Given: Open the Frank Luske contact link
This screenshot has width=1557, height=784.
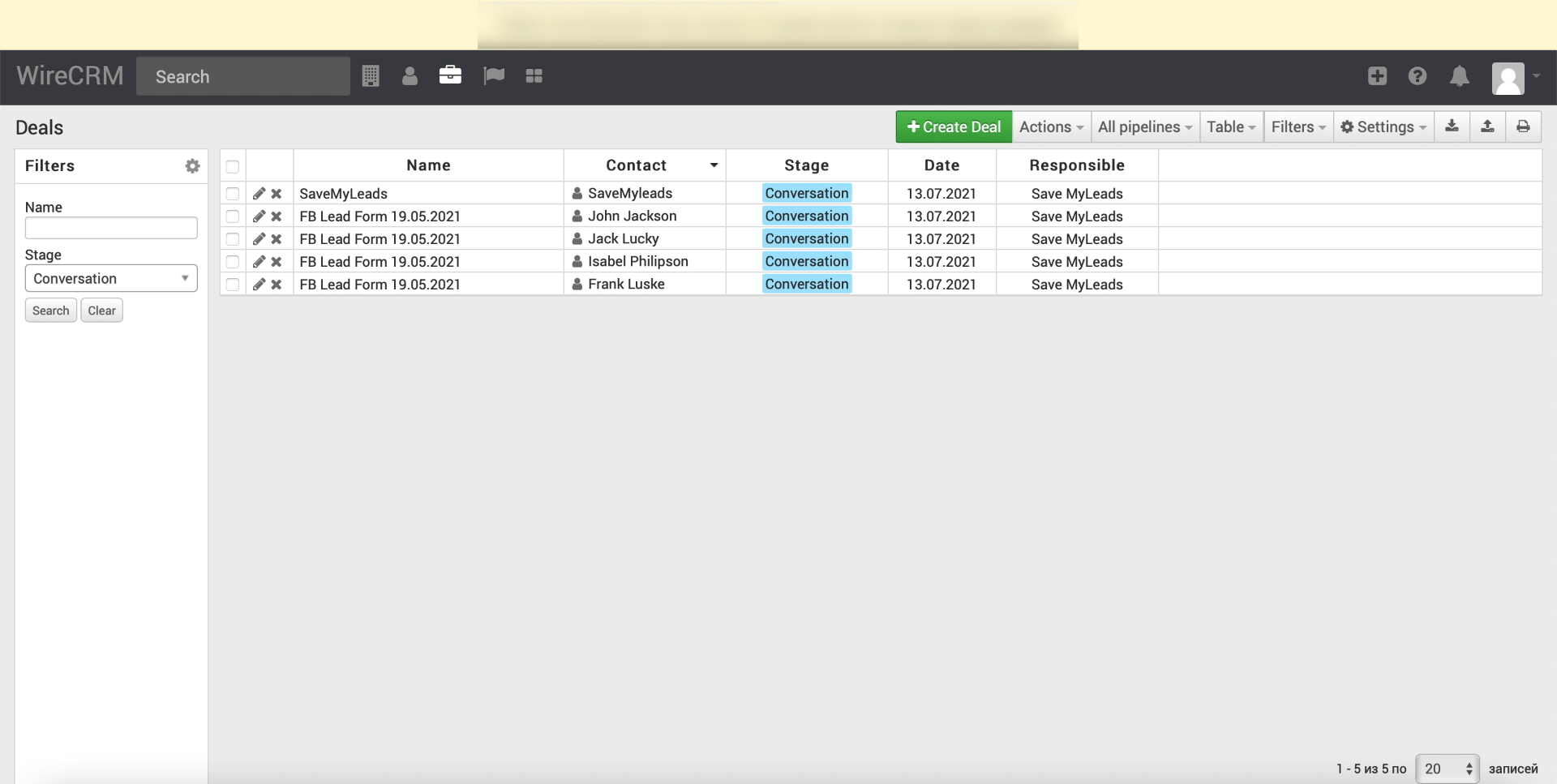Looking at the screenshot, I should tap(626, 284).
